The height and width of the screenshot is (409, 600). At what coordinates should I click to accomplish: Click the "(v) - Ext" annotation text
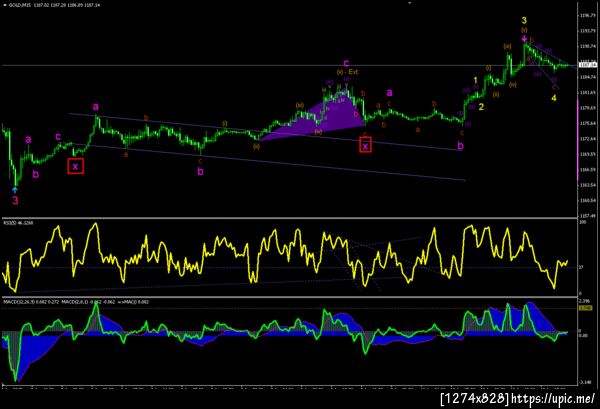(347, 72)
